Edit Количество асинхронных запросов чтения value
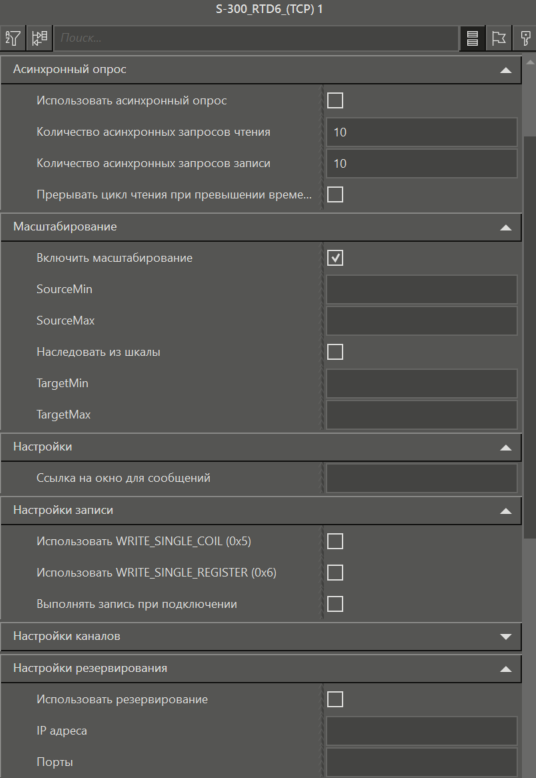This screenshot has width=536, height=778. pyautogui.click(x=422, y=132)
